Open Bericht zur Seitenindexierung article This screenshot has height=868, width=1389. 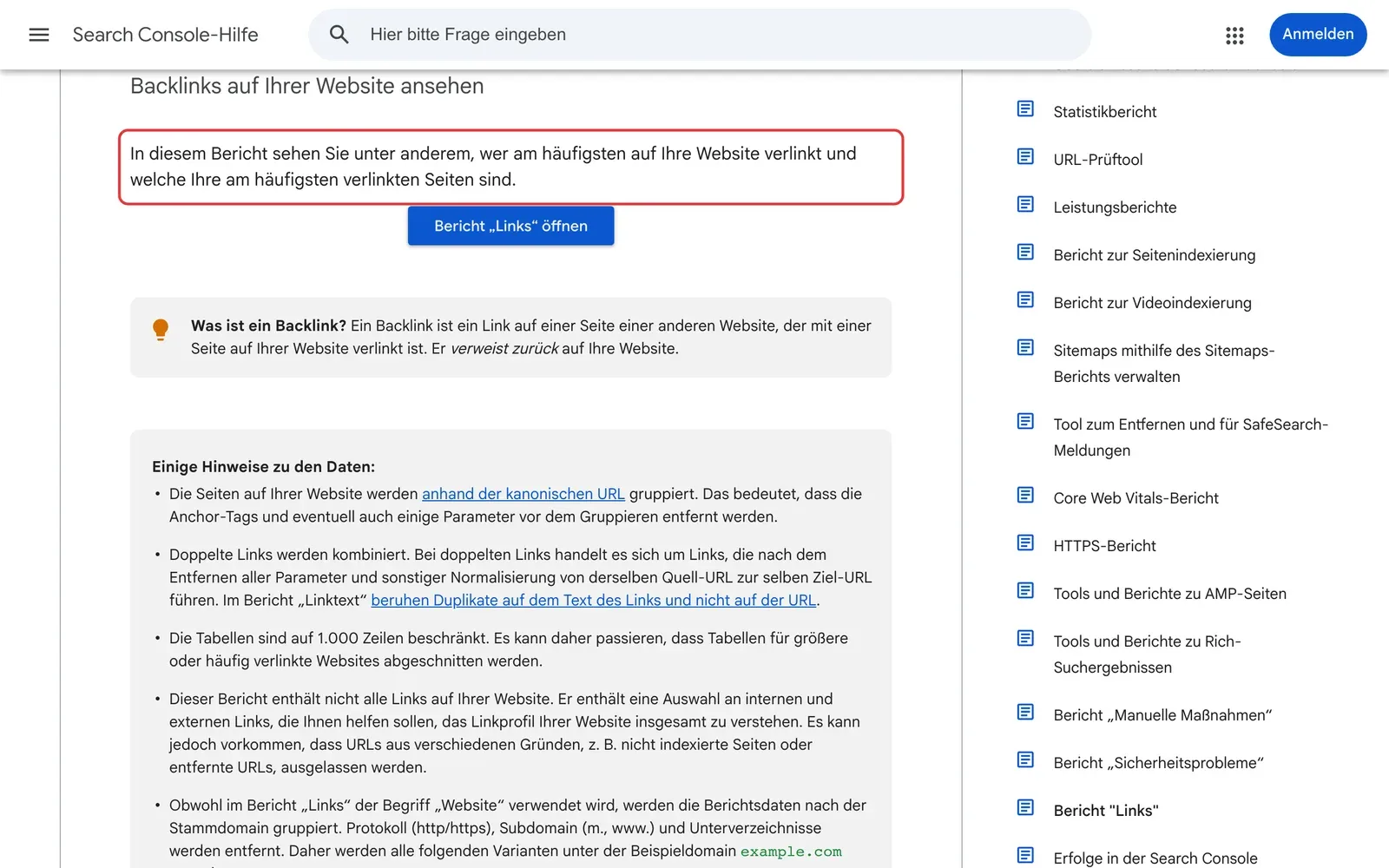coord(1155,255)
